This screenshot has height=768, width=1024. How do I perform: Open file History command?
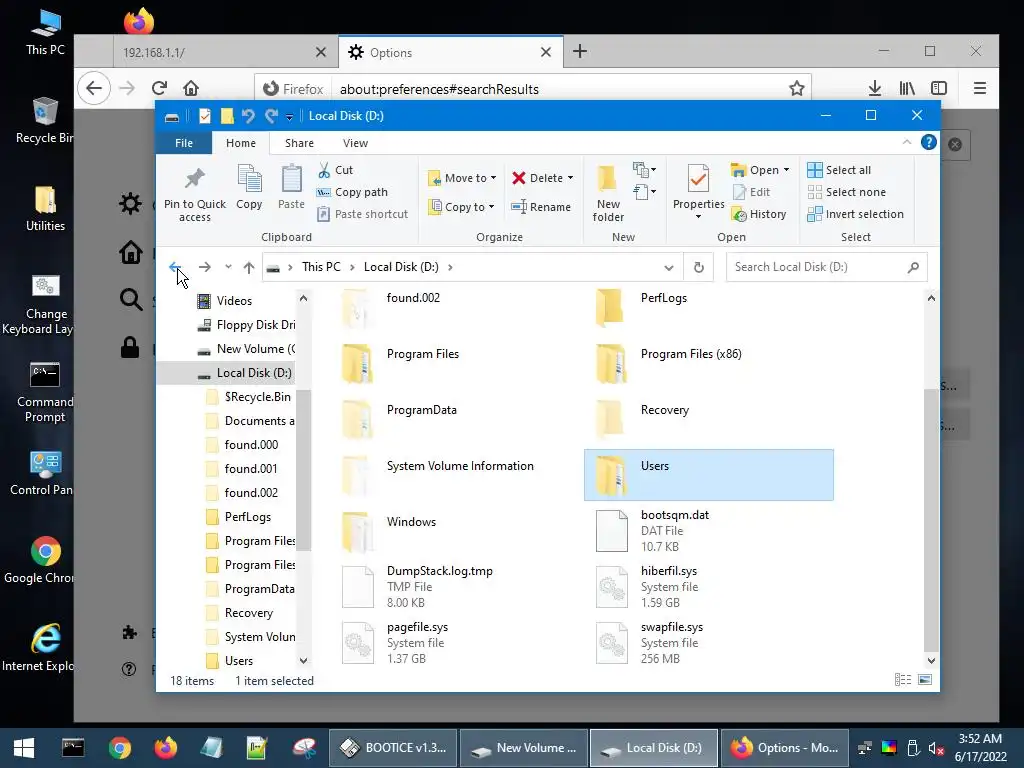pyautogui.click(x=759, y=214)
